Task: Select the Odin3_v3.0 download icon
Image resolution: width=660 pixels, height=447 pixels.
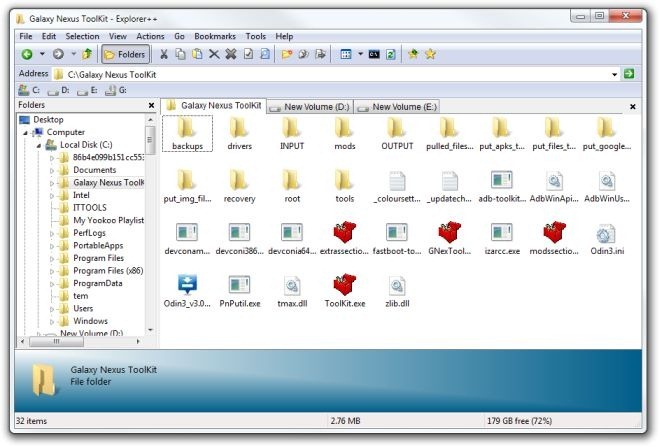Action: click(187, 291)
